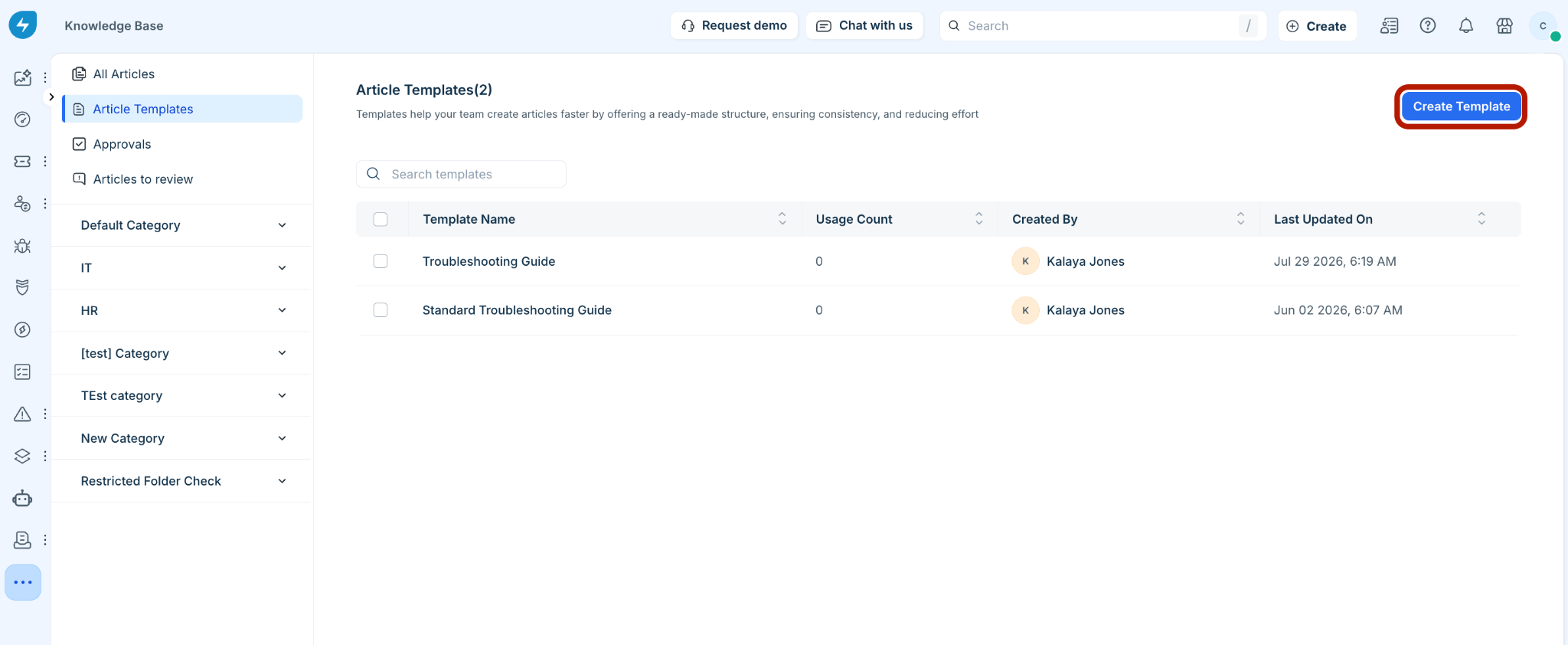1568x645 pixels.
Task: Click the date Jul 29 2026, 6:19 AM
Action: pyautogui.click(x=1335, y=261)
